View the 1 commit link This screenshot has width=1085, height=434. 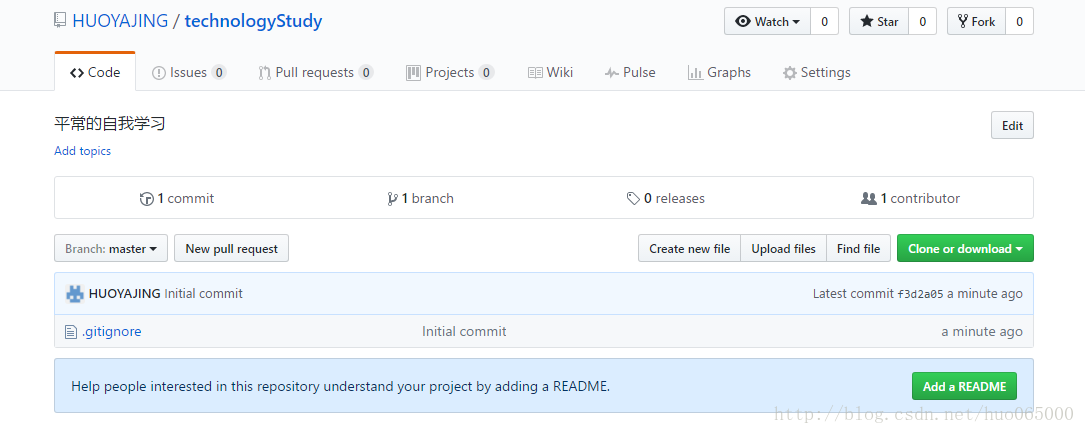pyautogui.click(x=177, y=199)
